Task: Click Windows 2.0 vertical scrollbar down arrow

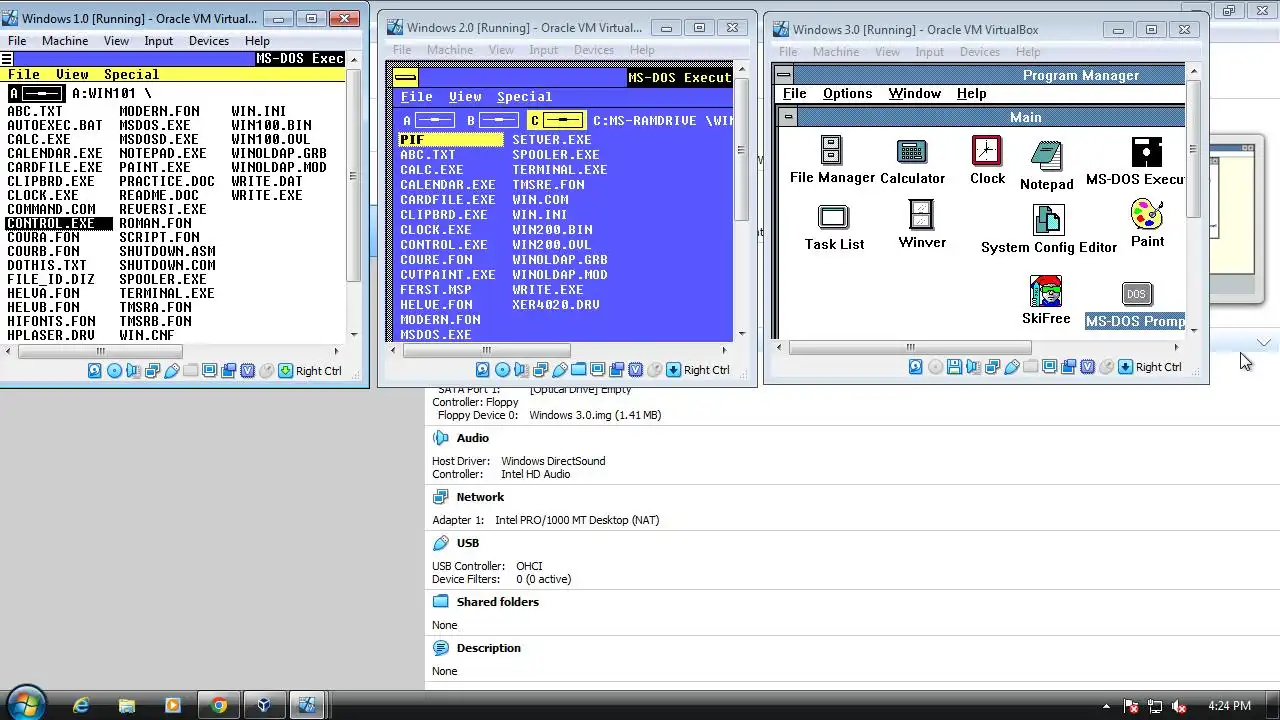Action: coord(741,334)
